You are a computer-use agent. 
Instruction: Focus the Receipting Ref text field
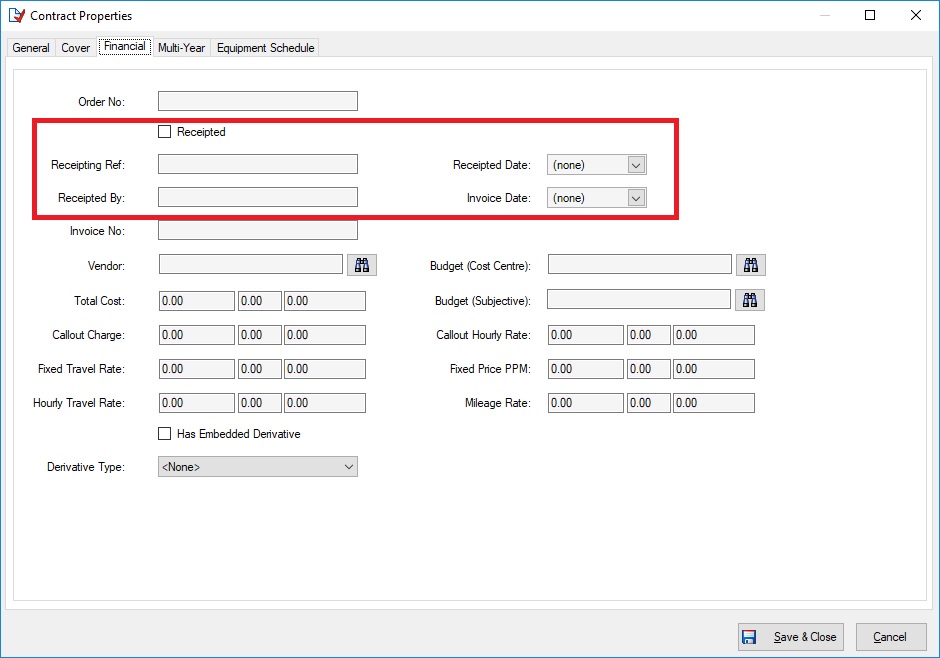click(x=257, y=165)
